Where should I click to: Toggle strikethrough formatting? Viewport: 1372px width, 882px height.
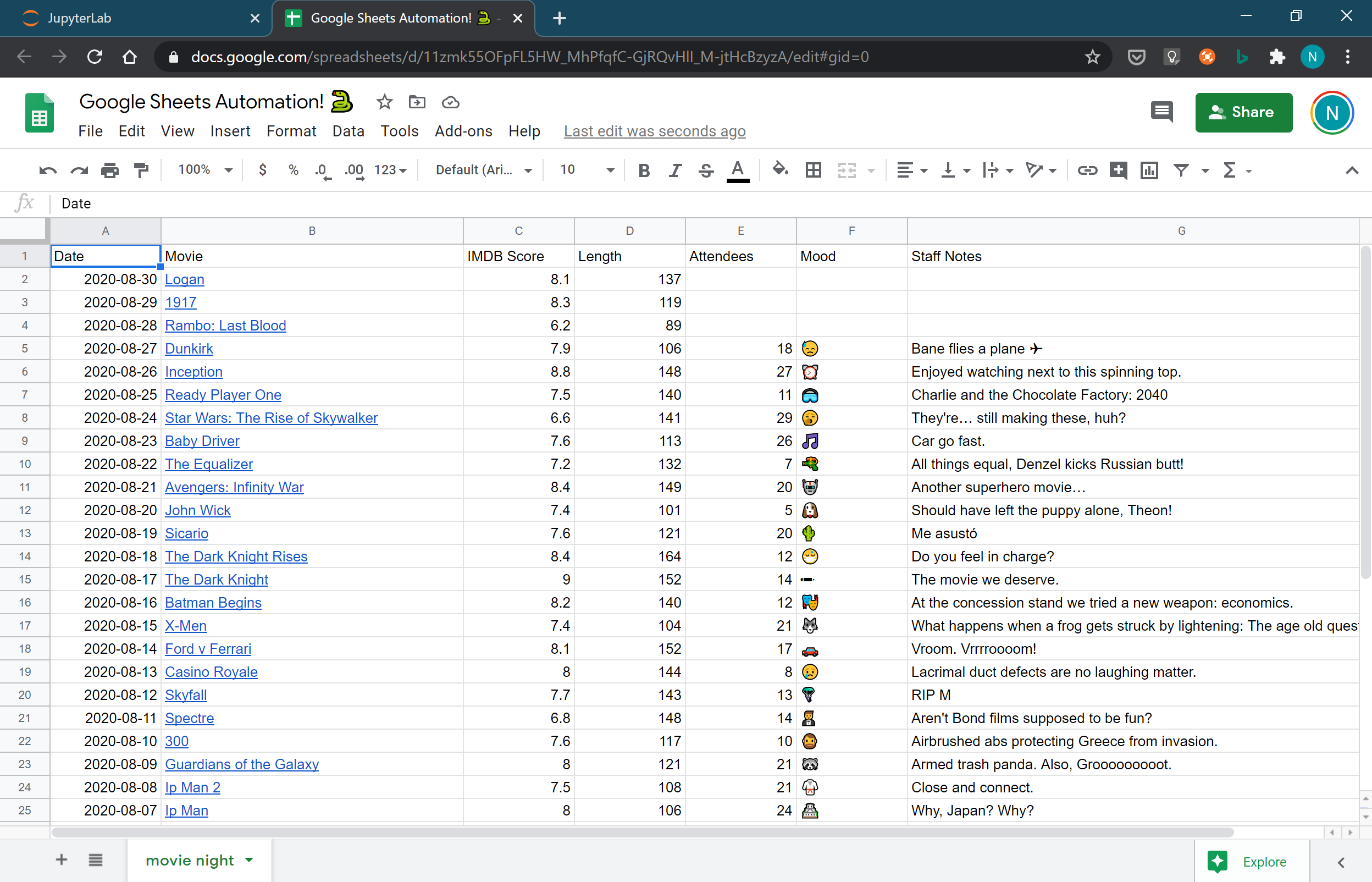706,169
